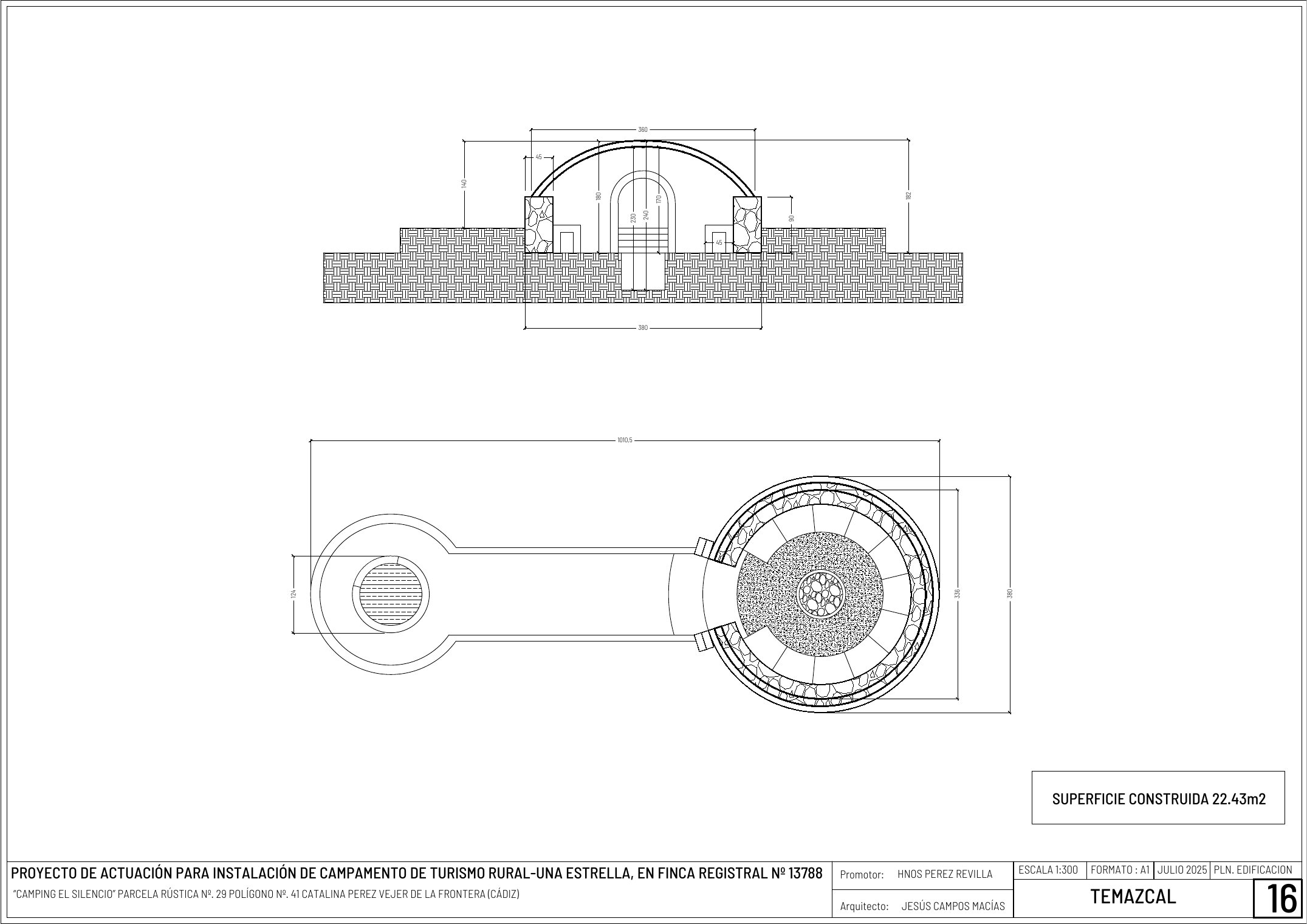This screenshot has width=1307, height=924.
Task: Click the '180' vertical dimension in the elevation
Action: 599,196
